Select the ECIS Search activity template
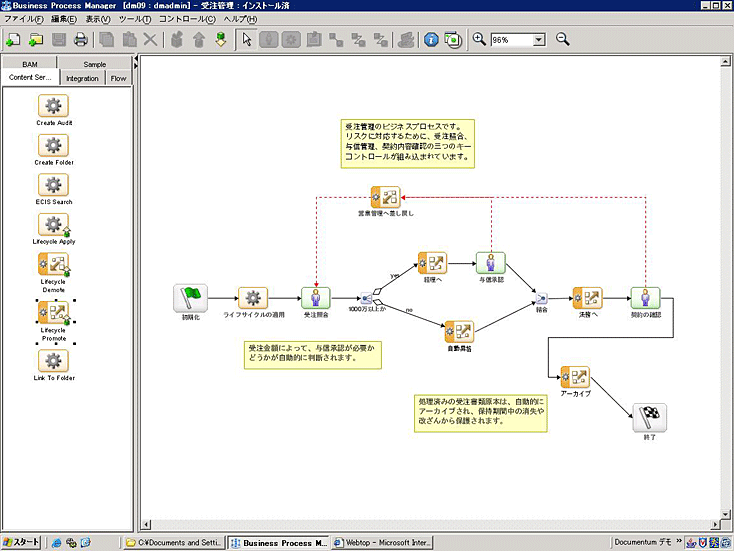The height and width of the screenshot is (551, 734). (53, 185)
